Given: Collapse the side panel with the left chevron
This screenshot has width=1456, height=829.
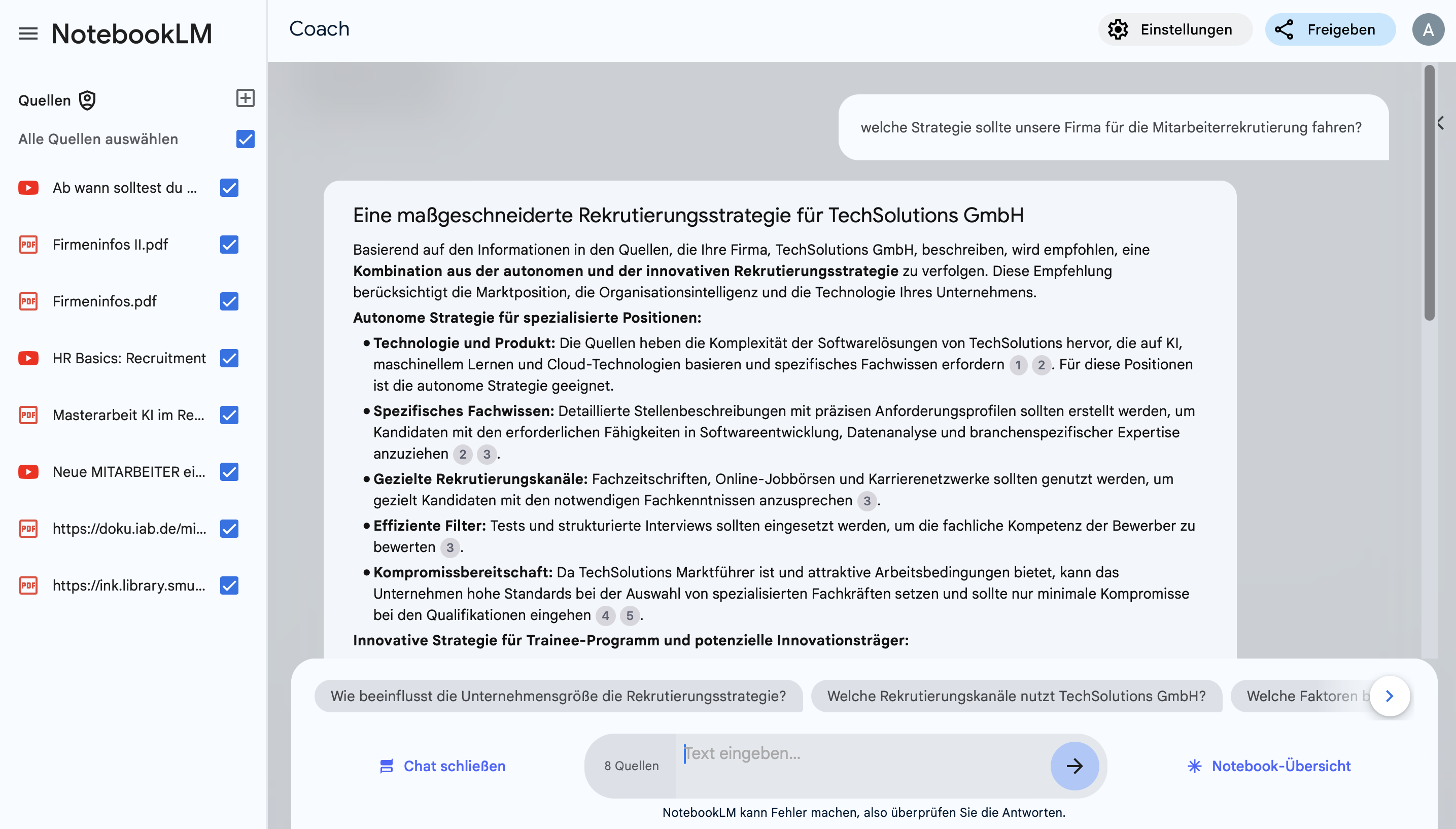Looking at the screenshot, I should [1440, 123].
